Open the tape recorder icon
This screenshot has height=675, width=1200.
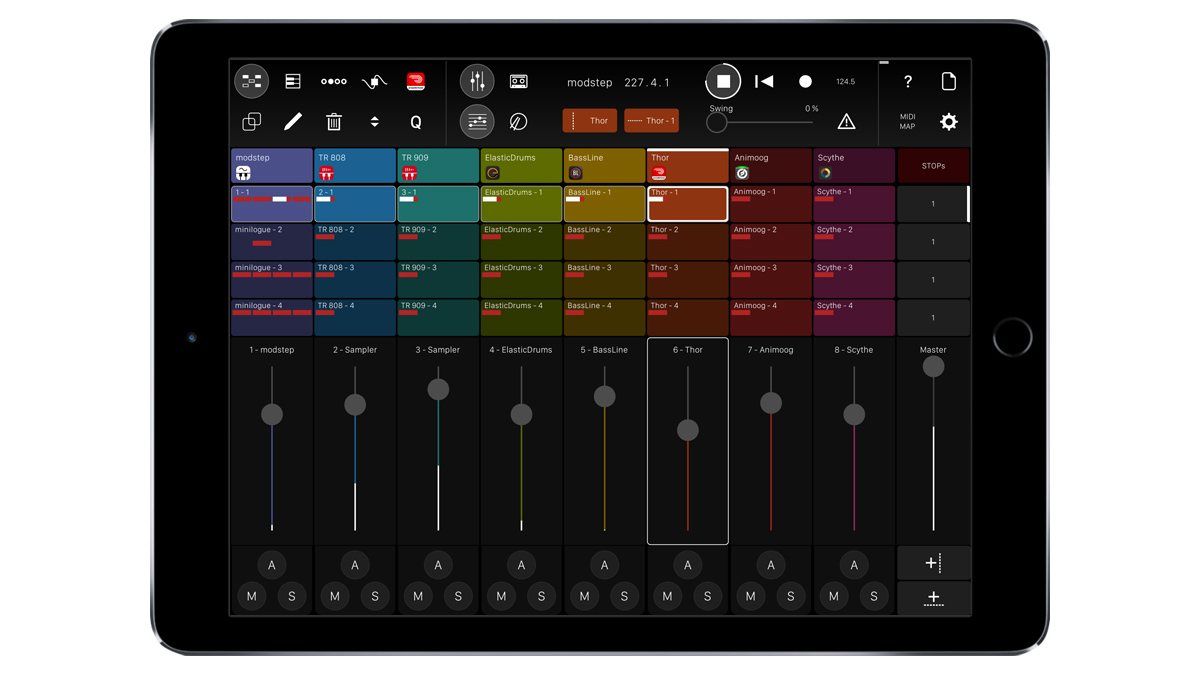519,81
